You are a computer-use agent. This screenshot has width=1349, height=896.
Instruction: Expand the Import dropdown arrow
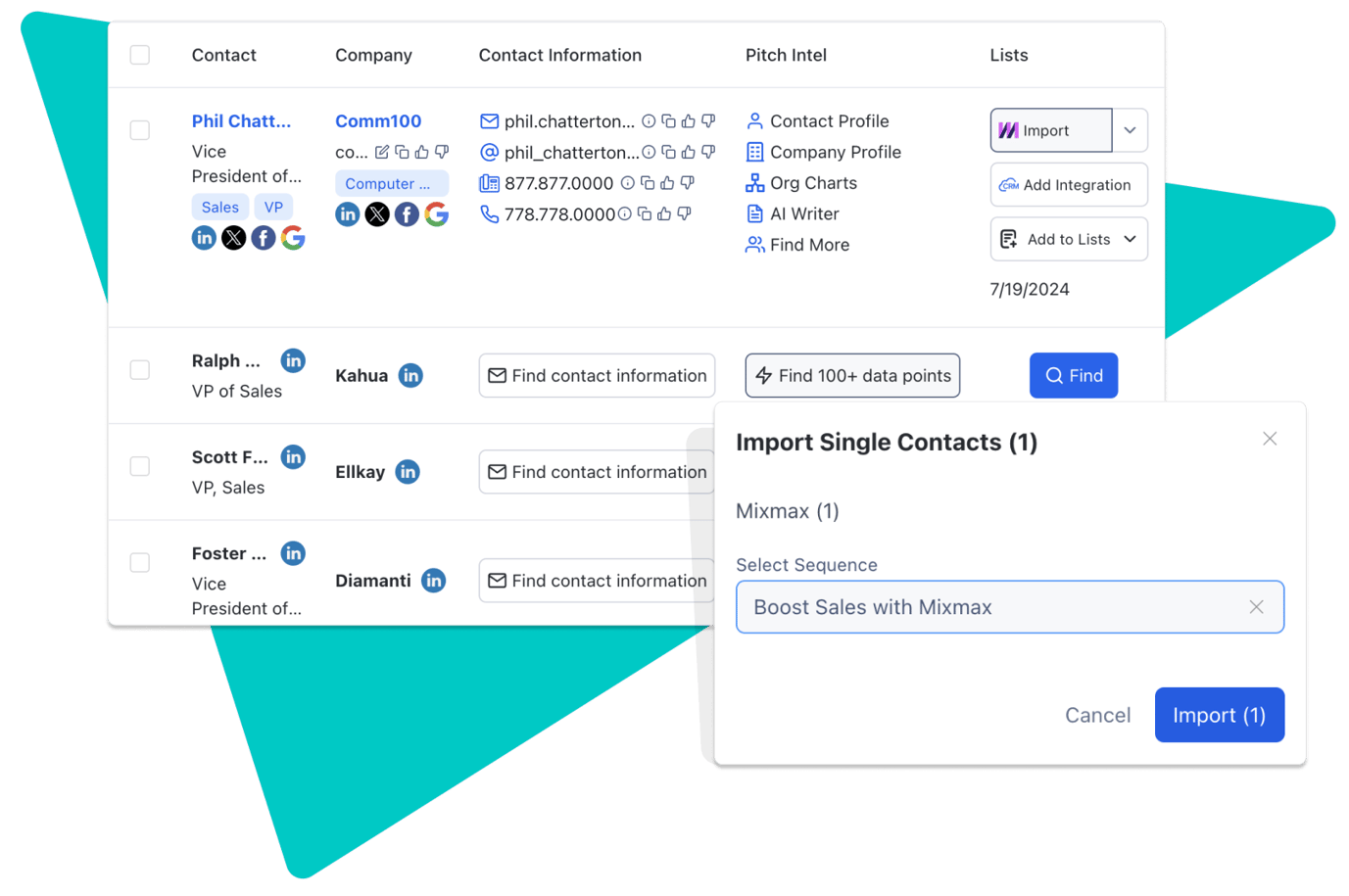[1130, 130]
